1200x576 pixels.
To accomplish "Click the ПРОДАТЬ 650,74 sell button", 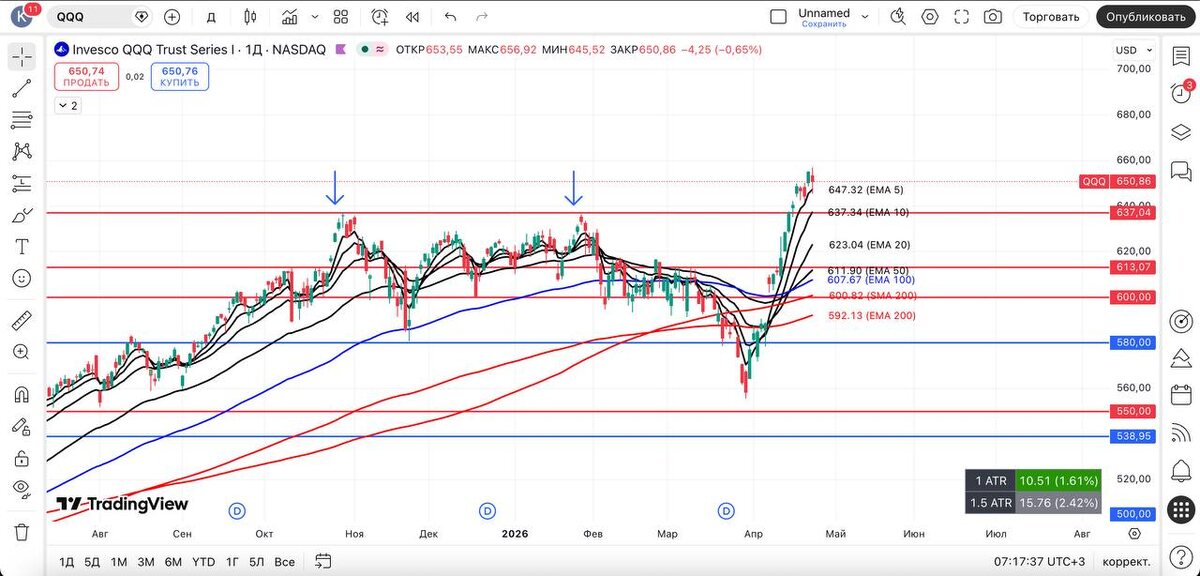I will (86, 77).
